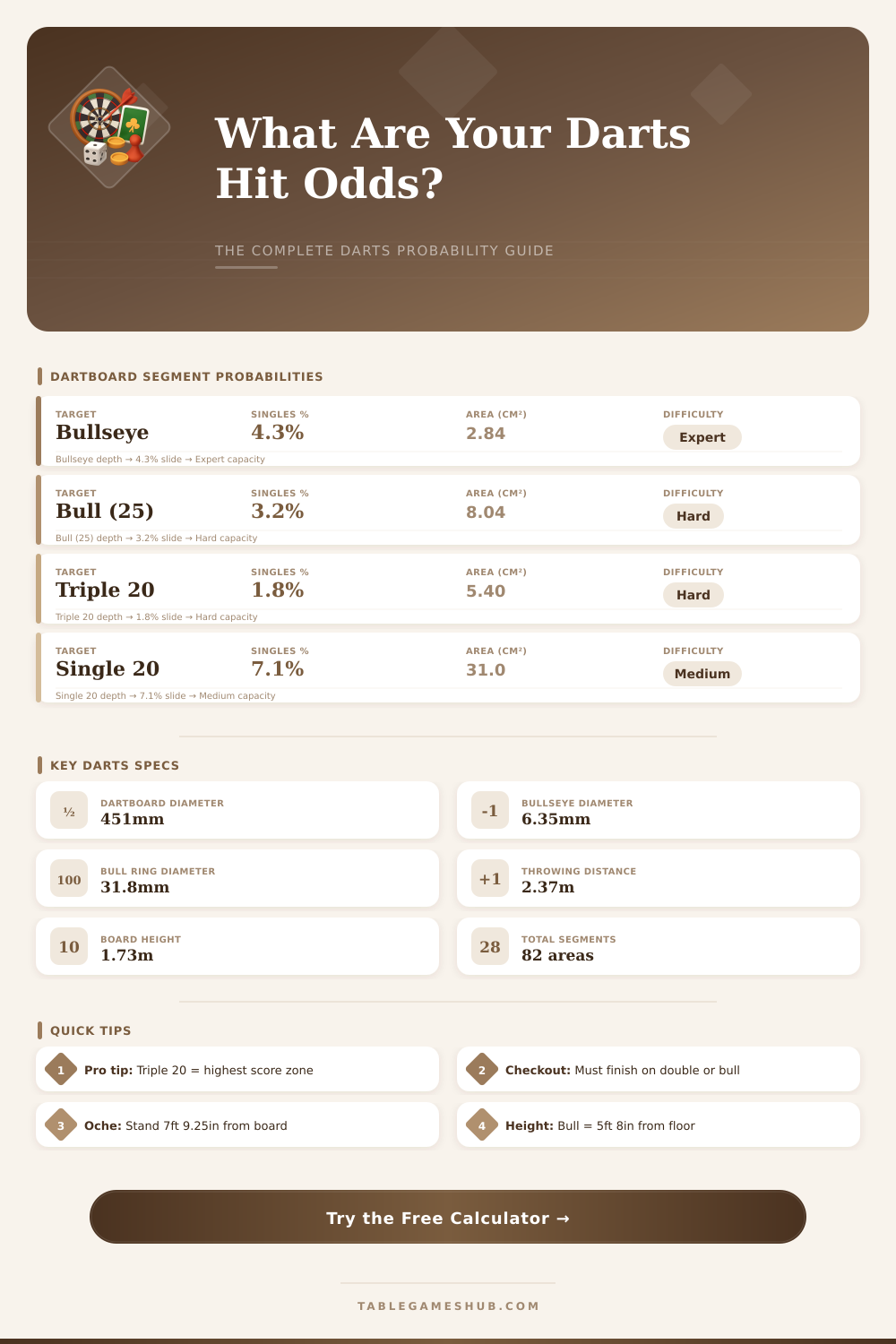Click the 28 icon beside Total Segments

pyautogui.click(x=490, y=947)
